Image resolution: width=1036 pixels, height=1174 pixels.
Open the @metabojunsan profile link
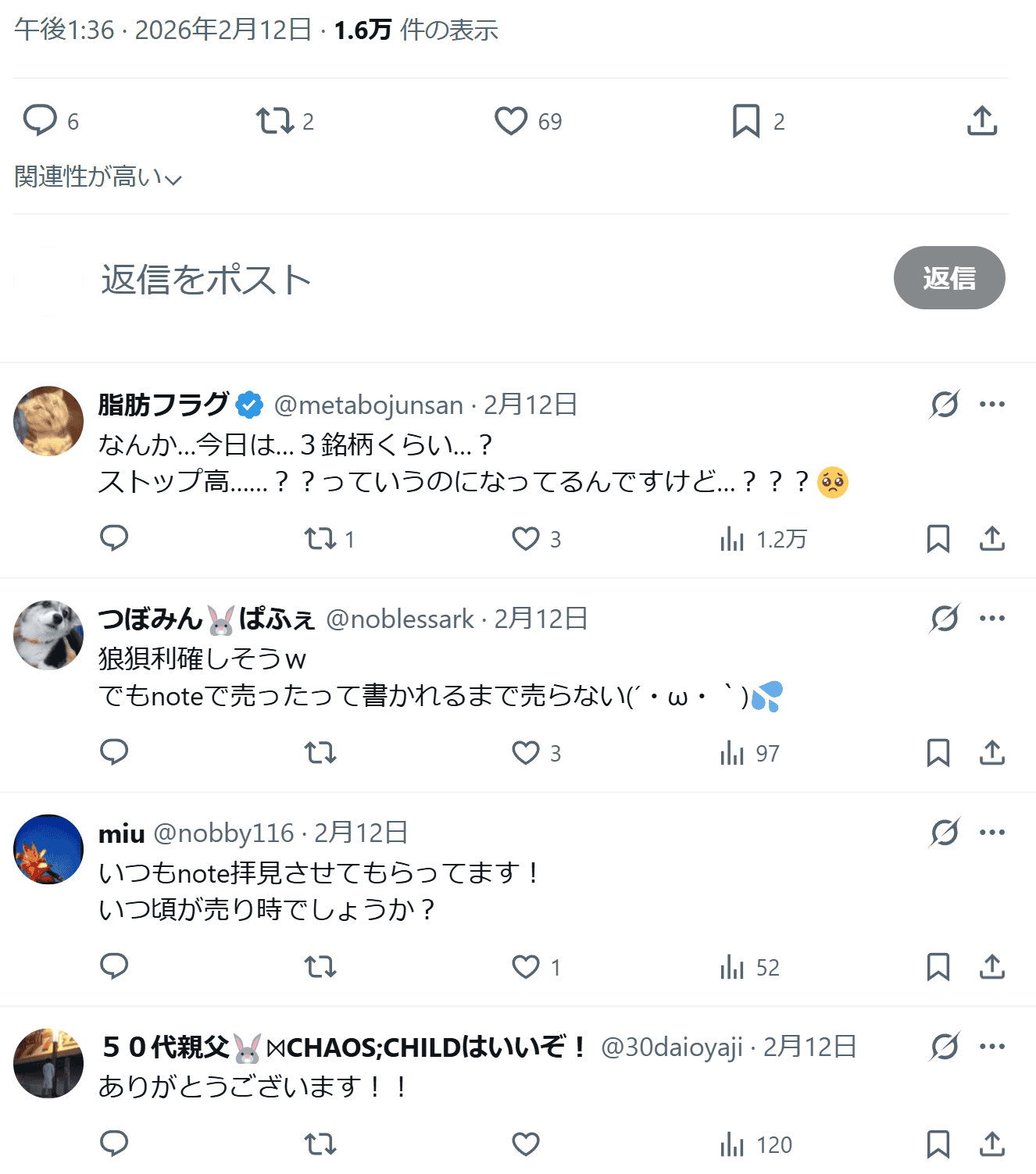368,405
